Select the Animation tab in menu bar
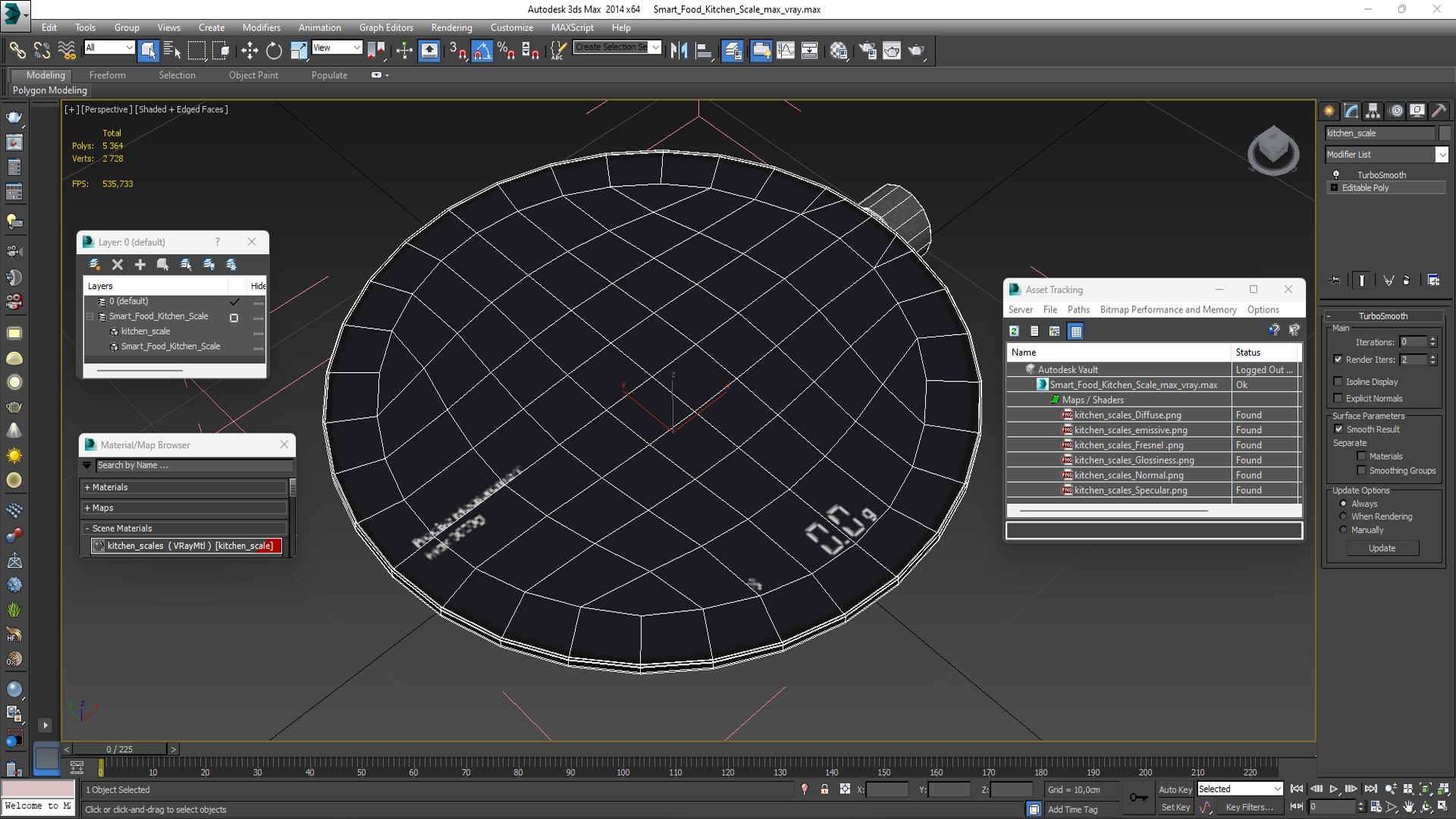This screenshot has width=1456, height=819. 319,27
